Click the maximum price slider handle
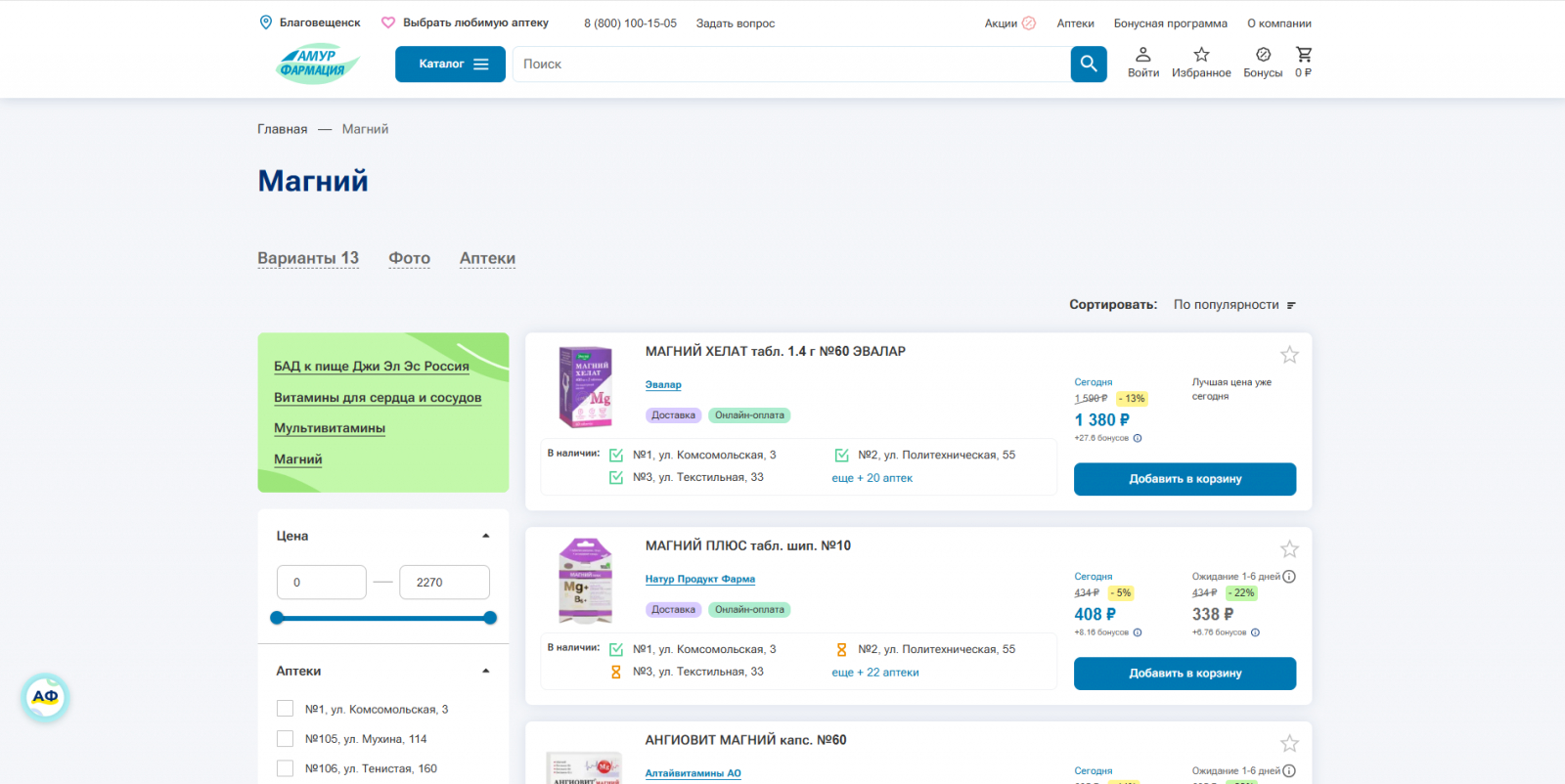 click(x=490, y=618)
